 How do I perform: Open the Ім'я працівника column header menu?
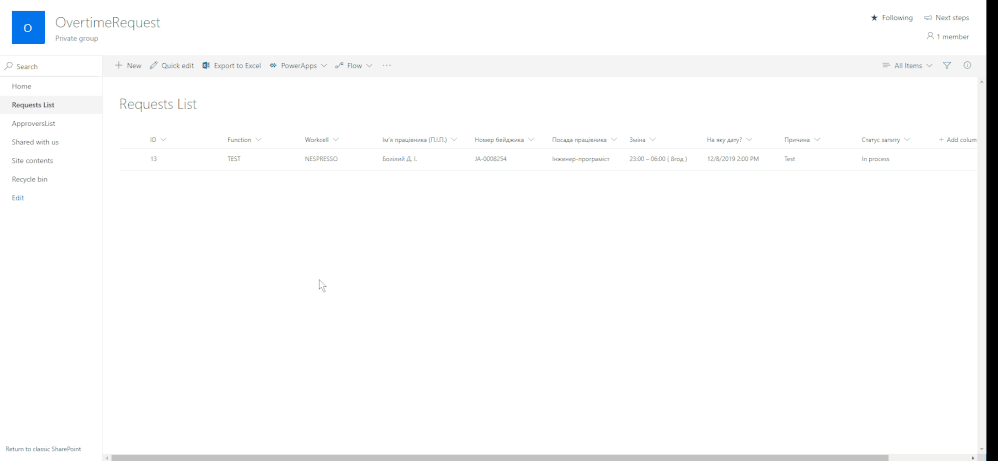tap(420, 139)
